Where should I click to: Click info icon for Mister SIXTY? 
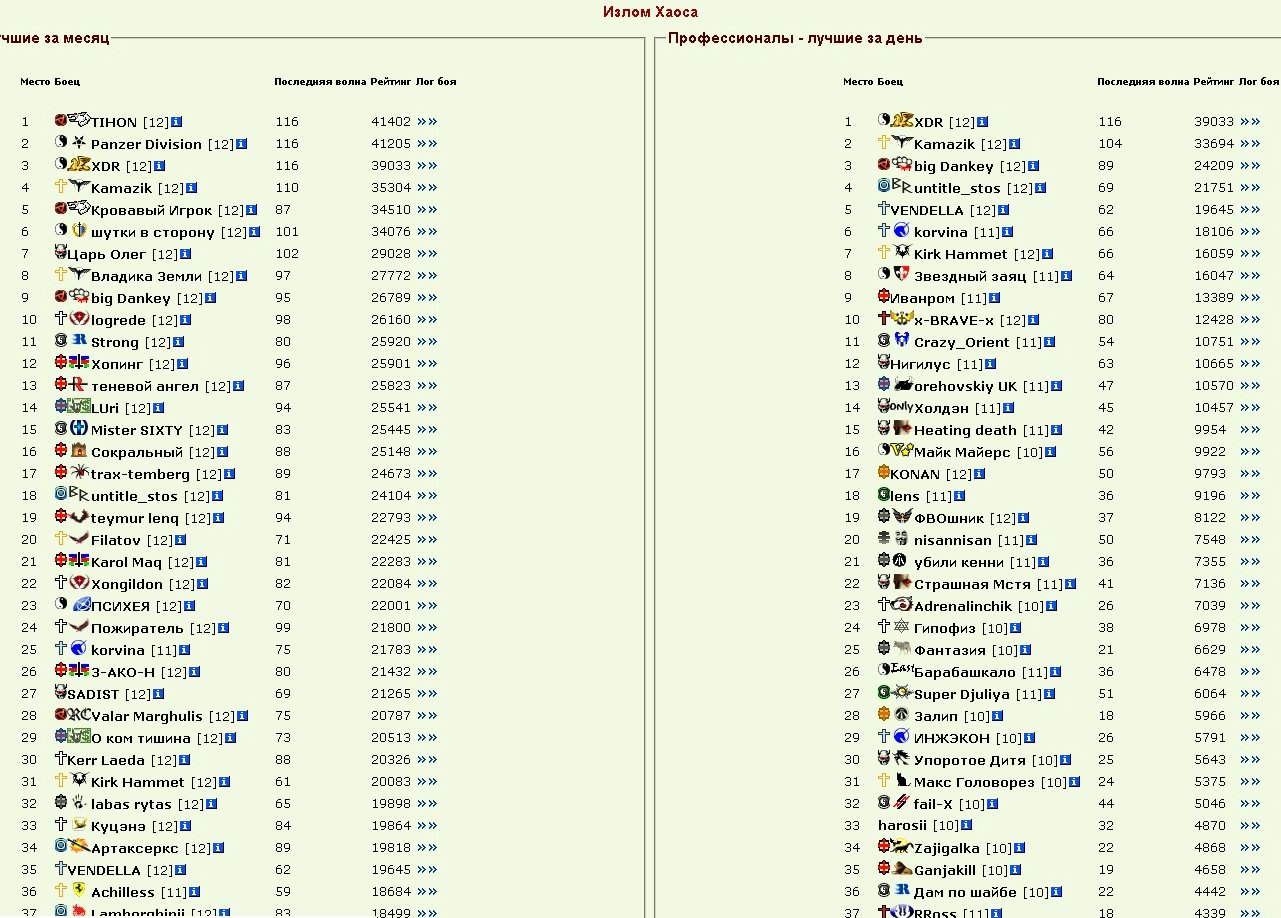223,430
